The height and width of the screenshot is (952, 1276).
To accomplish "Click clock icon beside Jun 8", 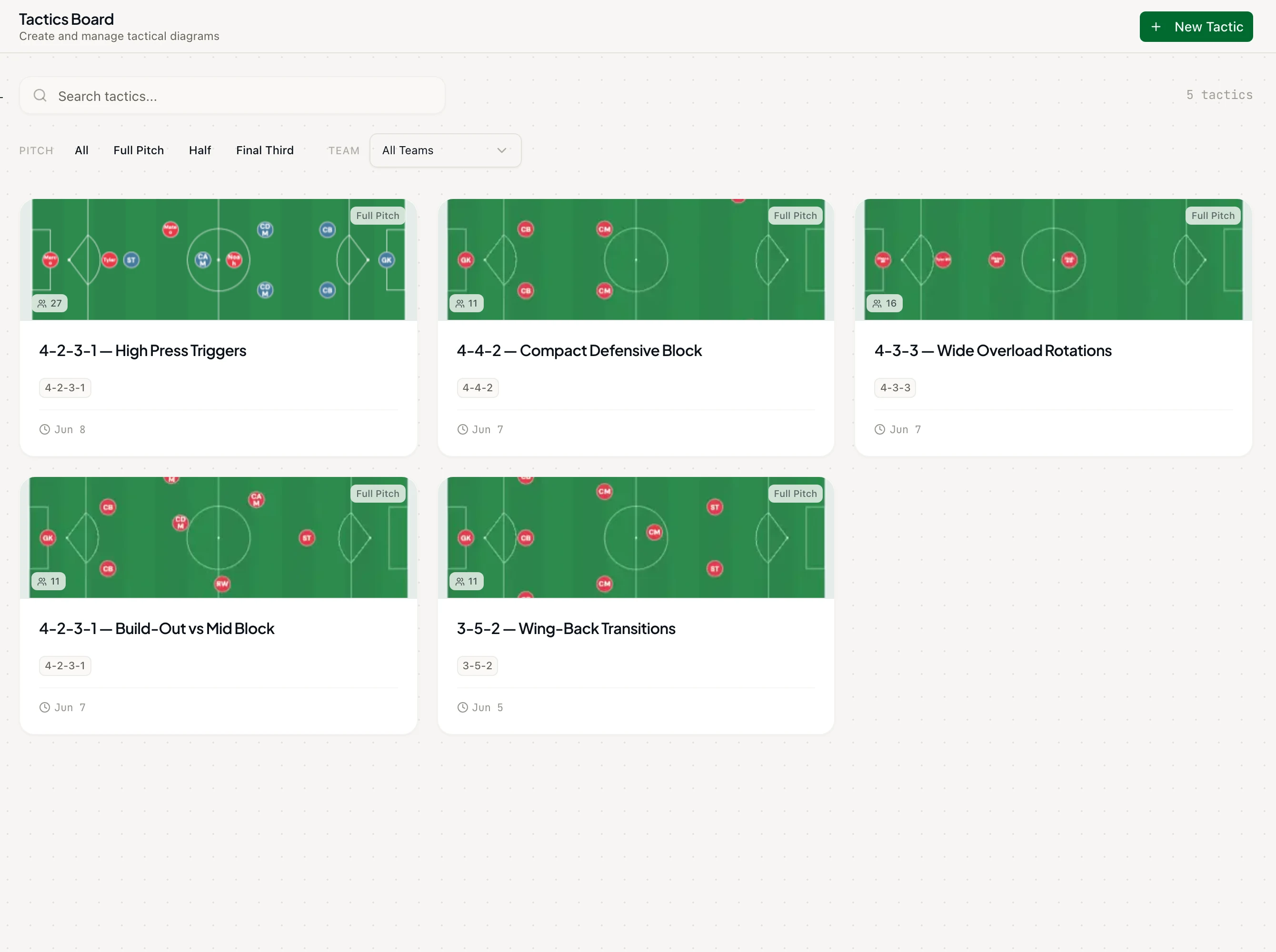I will click(44, 429).
